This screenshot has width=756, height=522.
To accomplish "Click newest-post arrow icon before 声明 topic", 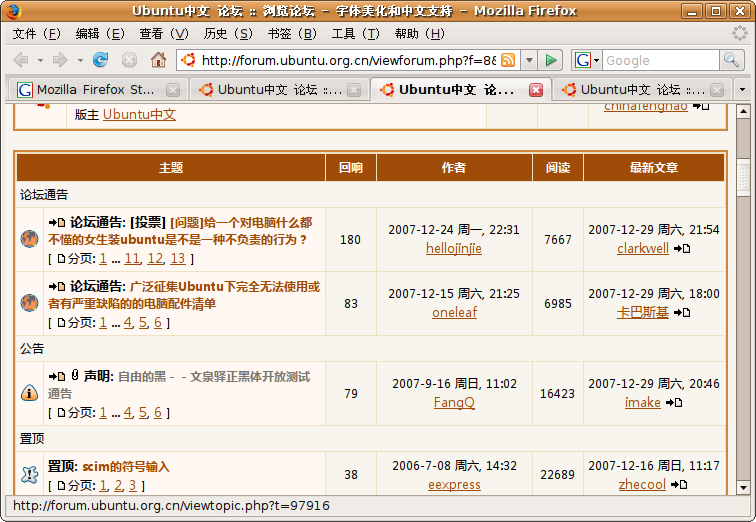I will tap(57, 376).
